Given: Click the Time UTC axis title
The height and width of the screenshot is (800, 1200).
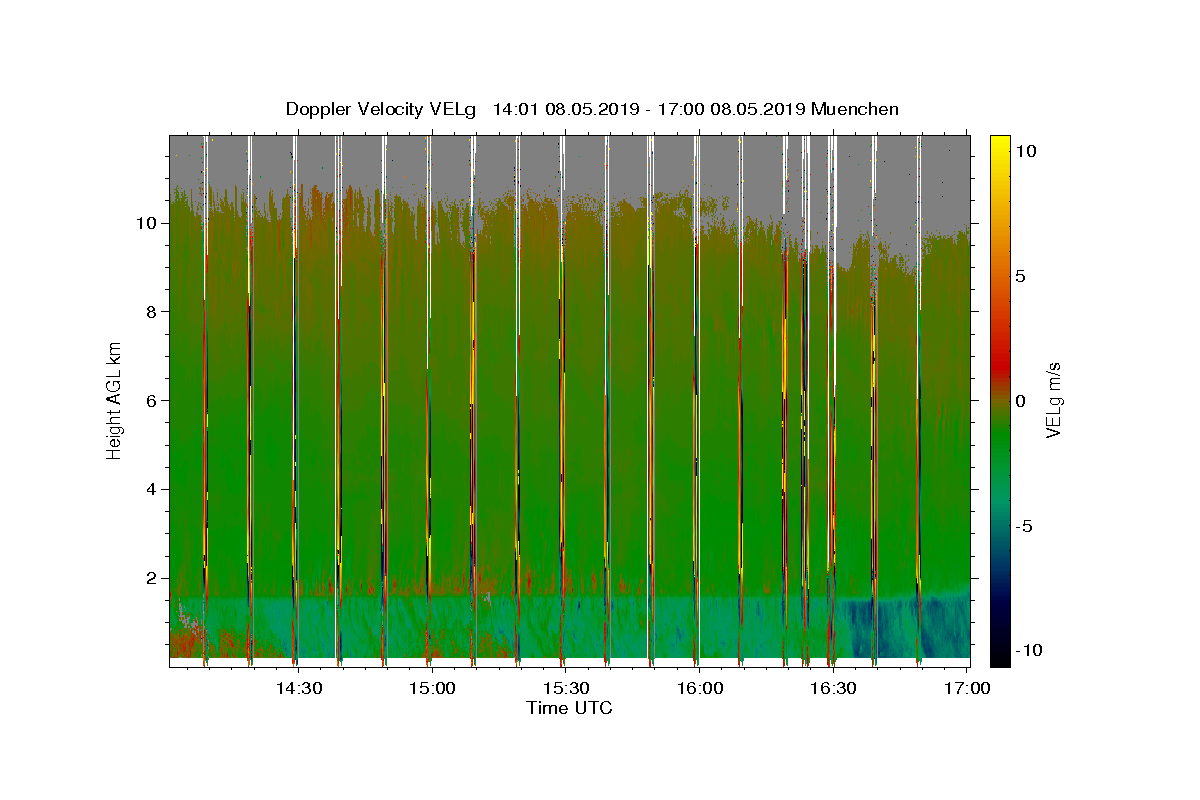Looking at the screenshot, I should (569, 709).
